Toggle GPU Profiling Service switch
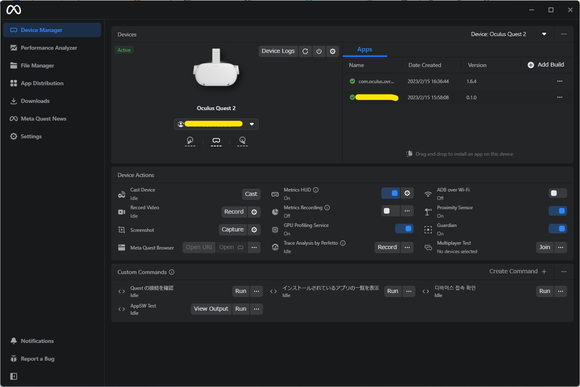Screen dimensions: 580x387 point(404,229)
